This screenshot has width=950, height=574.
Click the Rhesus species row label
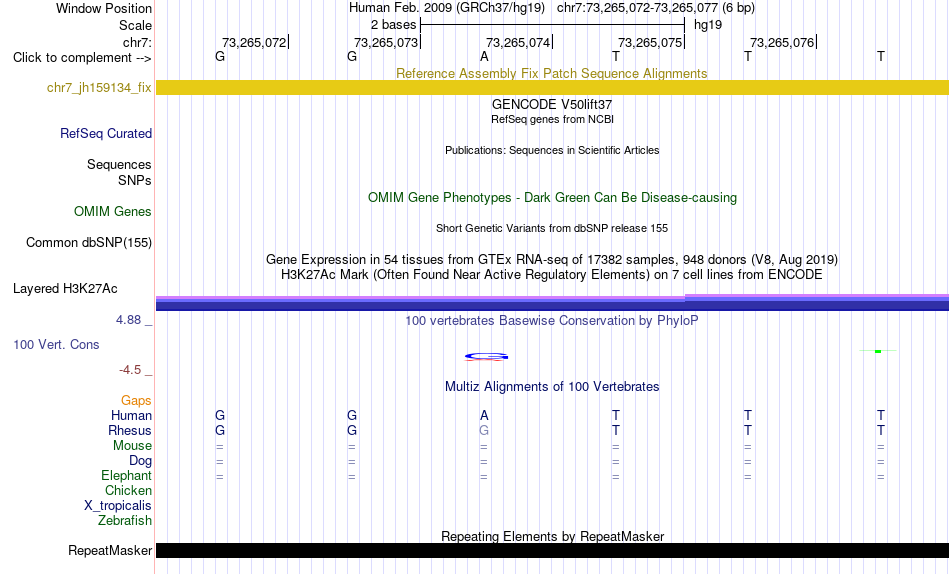pos(130,430)
